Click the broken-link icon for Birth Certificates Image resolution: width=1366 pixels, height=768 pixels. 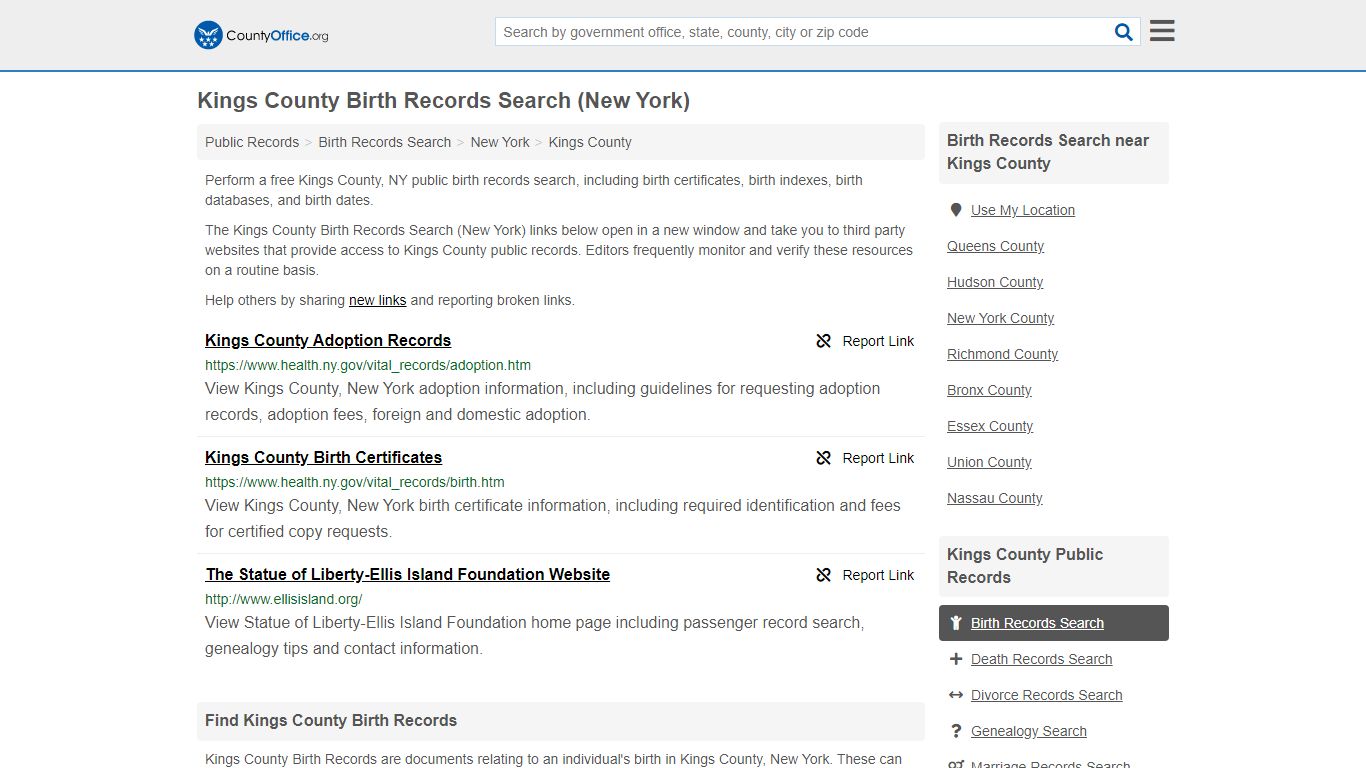click(824, 458)
